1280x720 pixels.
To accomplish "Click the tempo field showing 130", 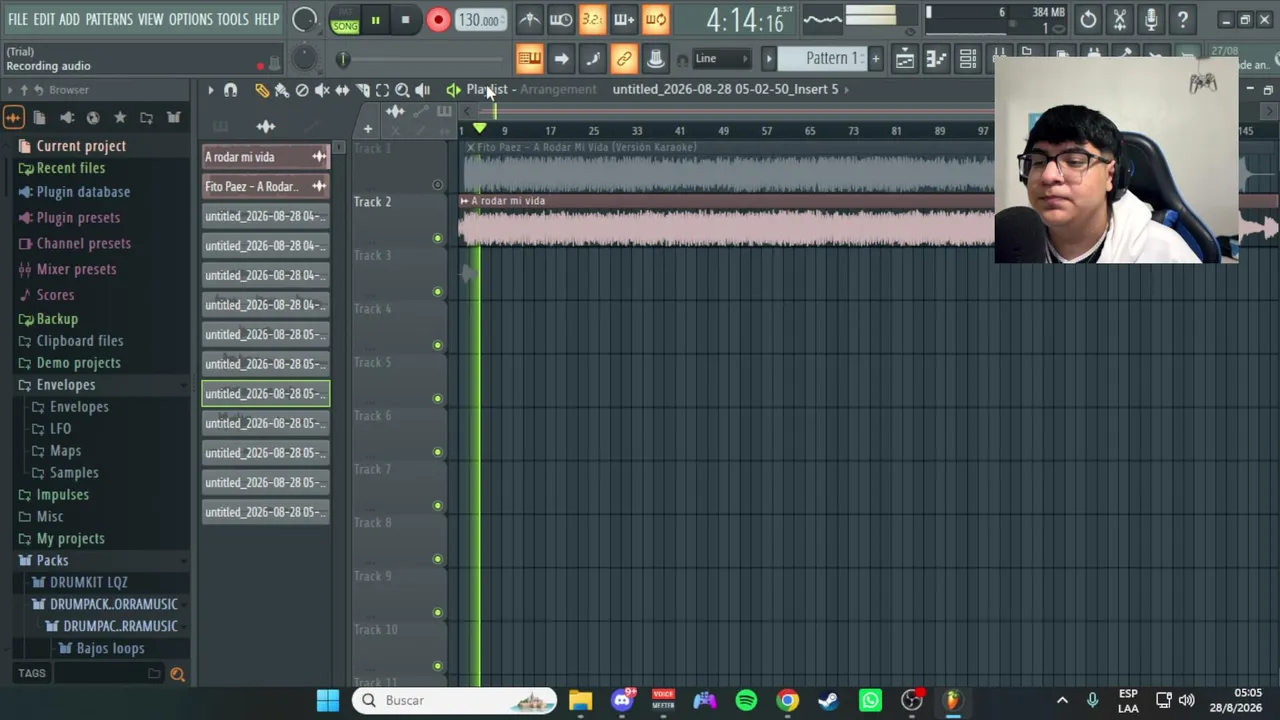I will [480, 20].
